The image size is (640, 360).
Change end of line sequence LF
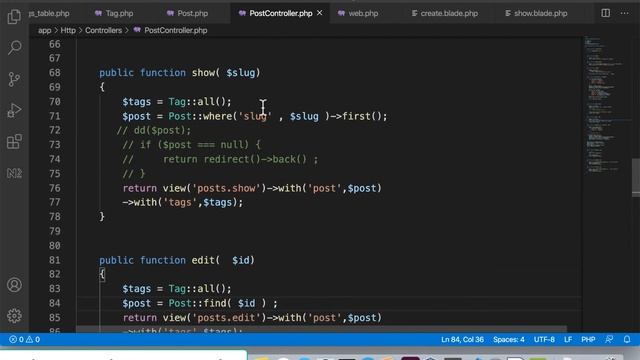568,339
